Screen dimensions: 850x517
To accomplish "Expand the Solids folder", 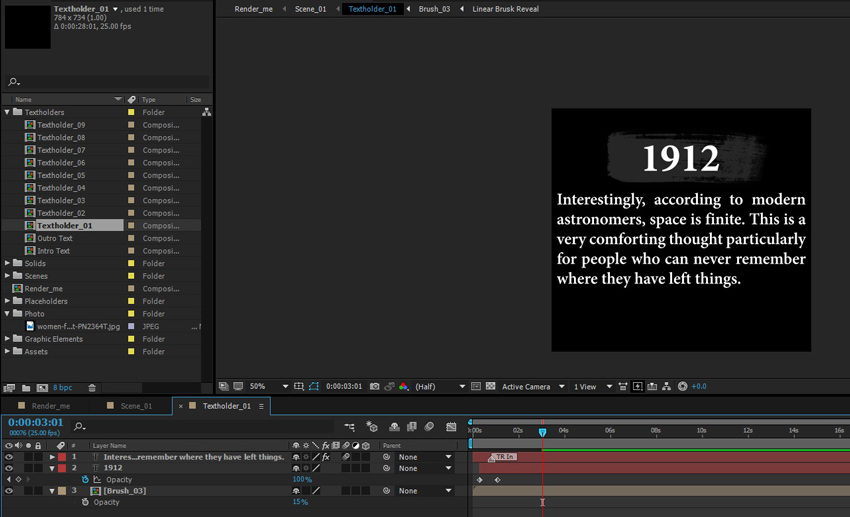I will coord(7,263).
